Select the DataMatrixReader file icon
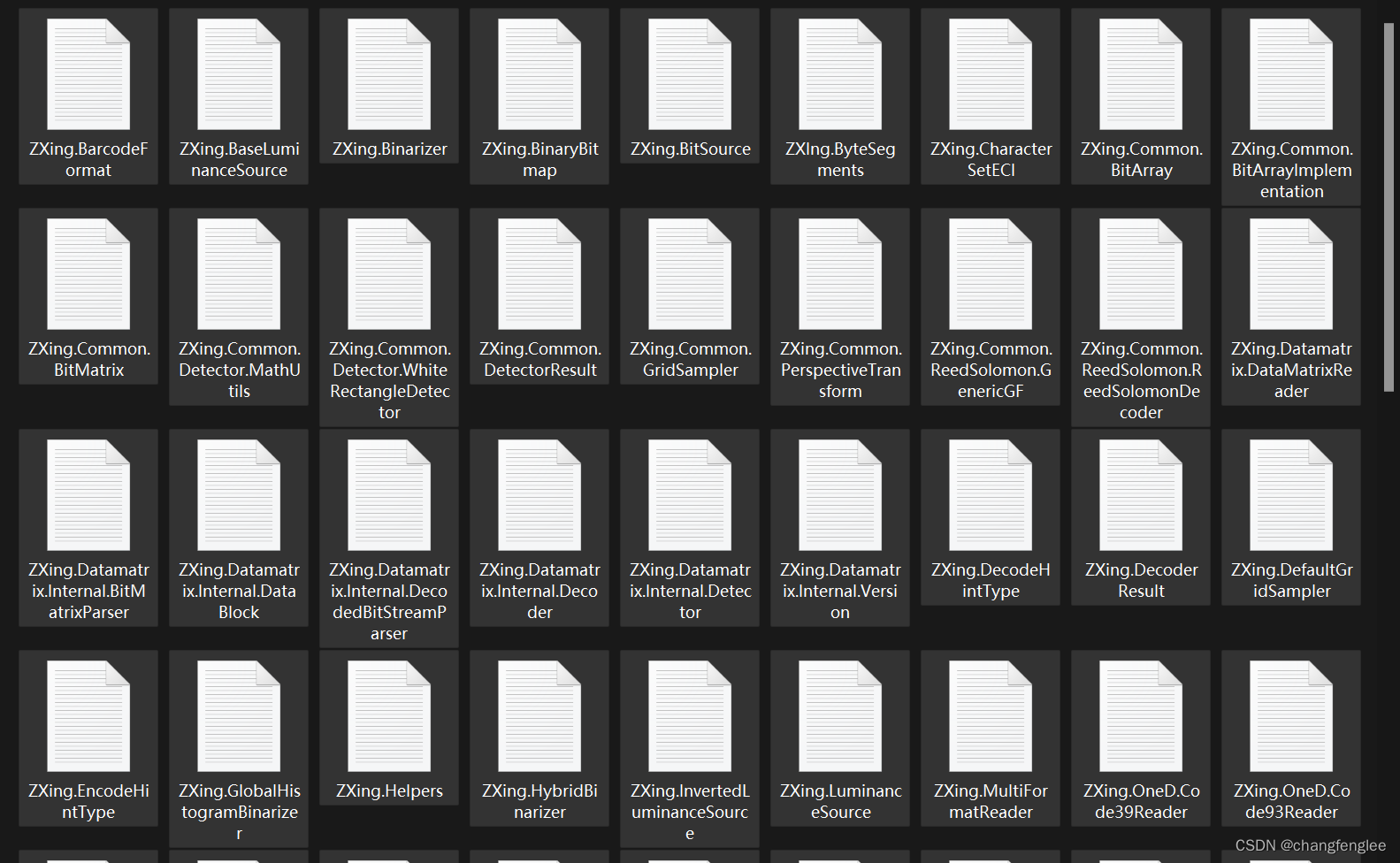Viewport: 1400px width, 863px height. coord(1291,274)
